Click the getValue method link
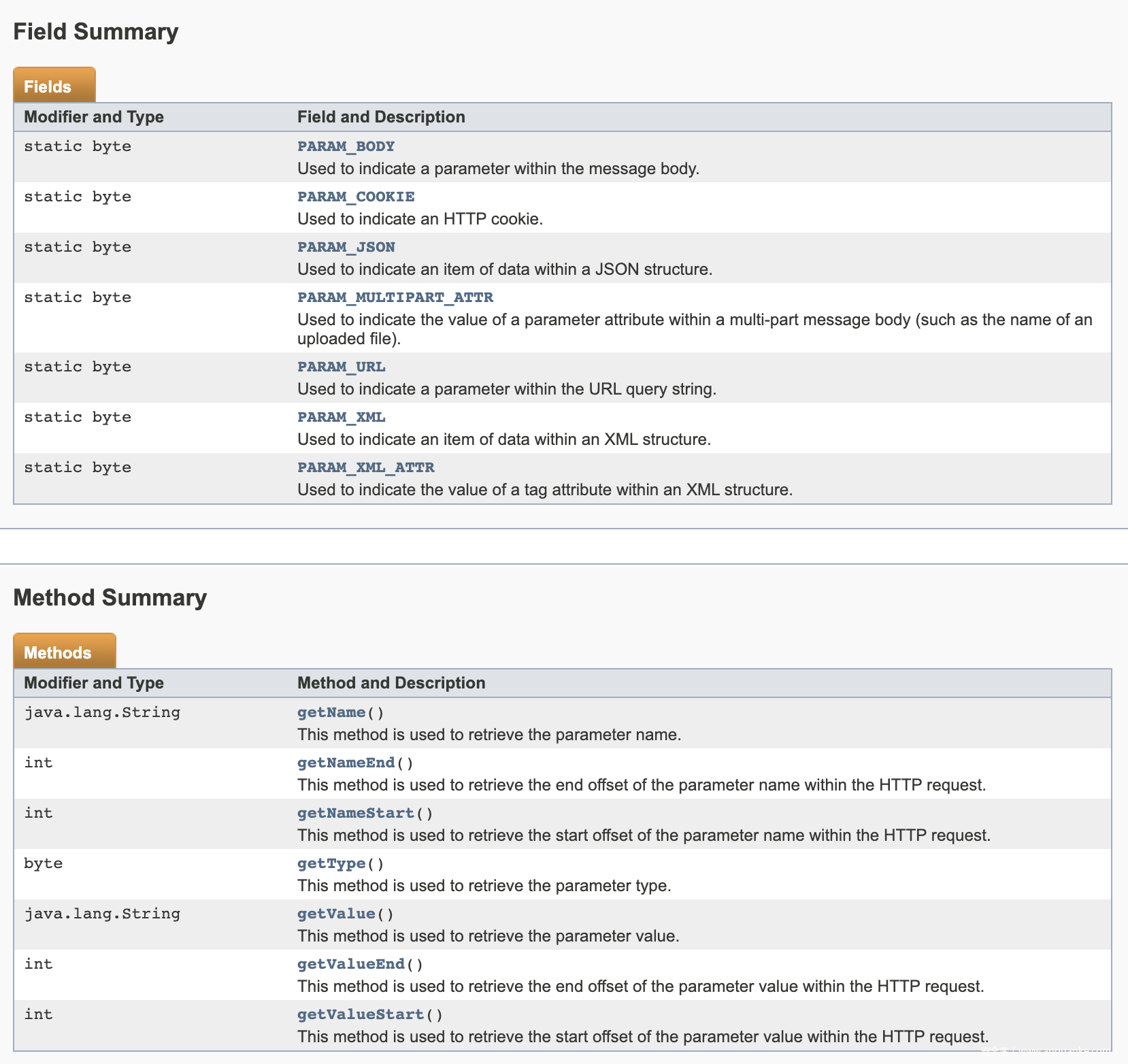The width and height of the screenshot is (1128, 1064). [336, 914]
